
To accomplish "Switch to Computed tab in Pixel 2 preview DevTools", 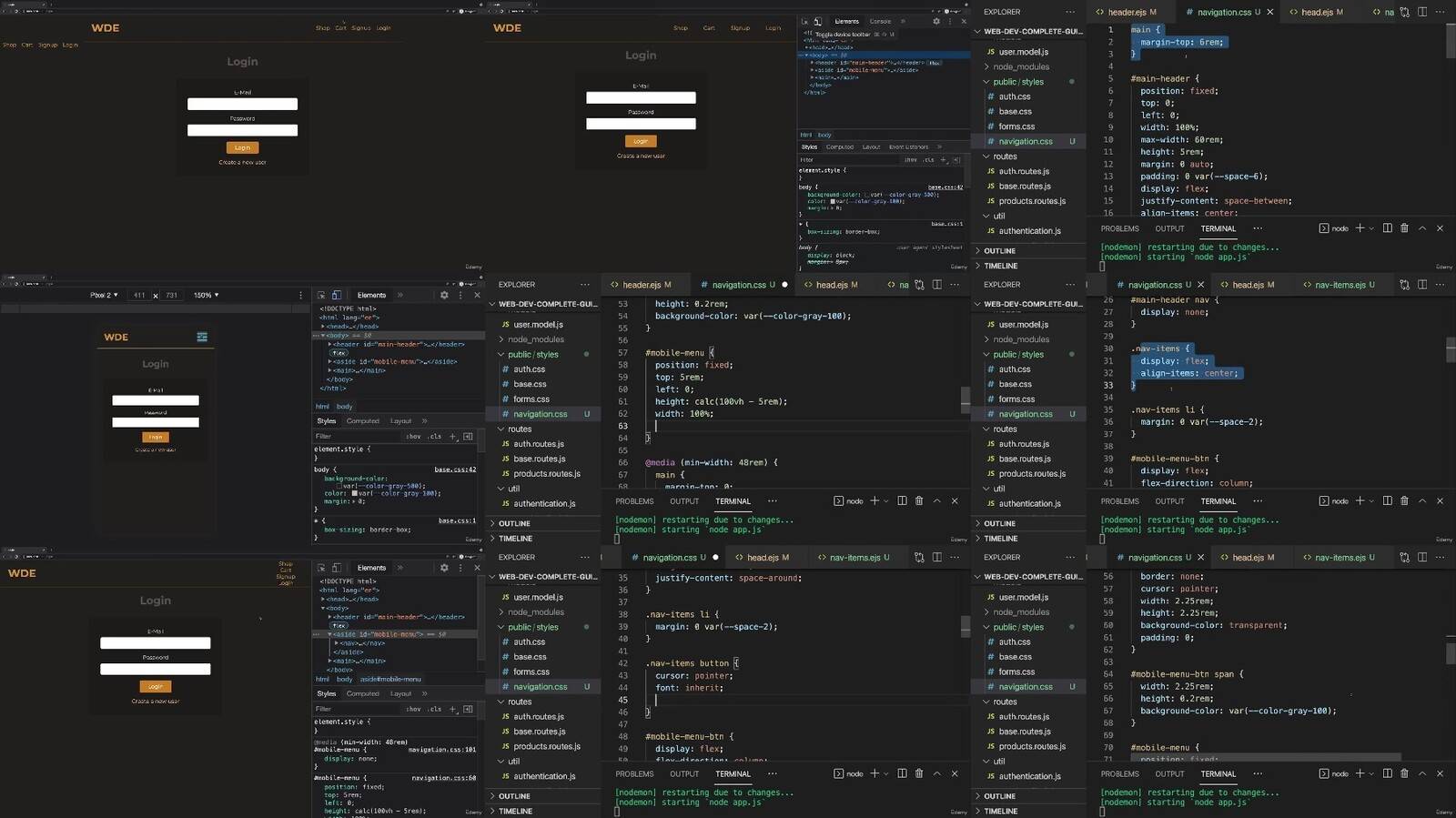I will coord(362,421).
